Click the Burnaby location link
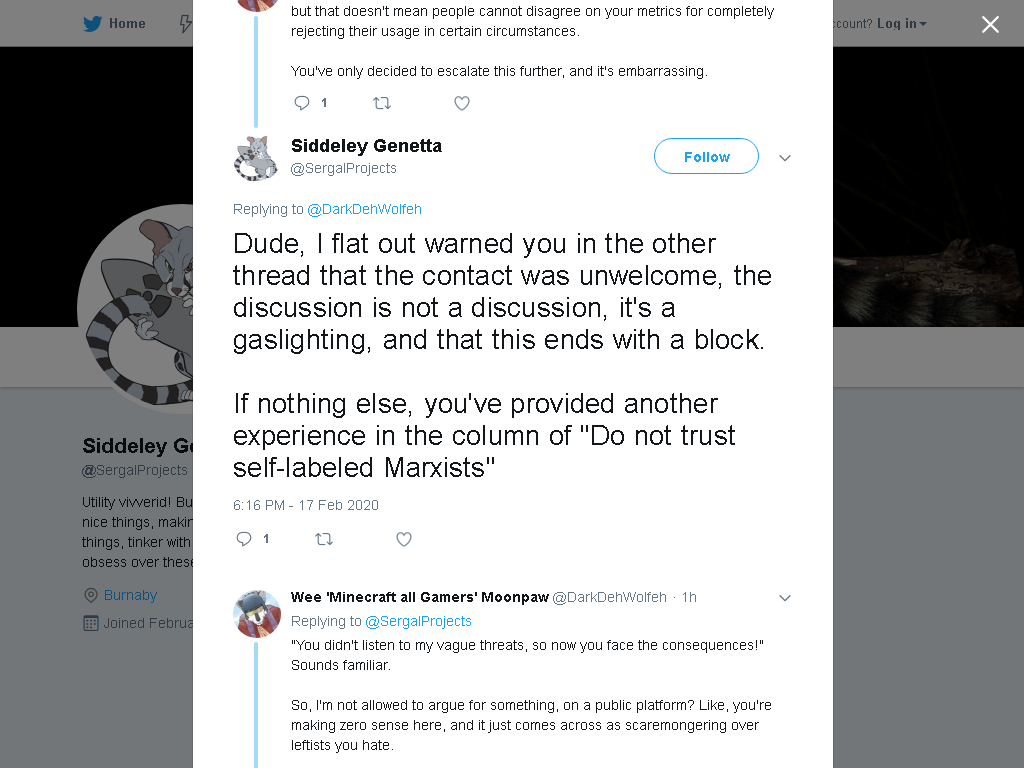This screenshot has height=768, width=1024. [x=130, y=596]
